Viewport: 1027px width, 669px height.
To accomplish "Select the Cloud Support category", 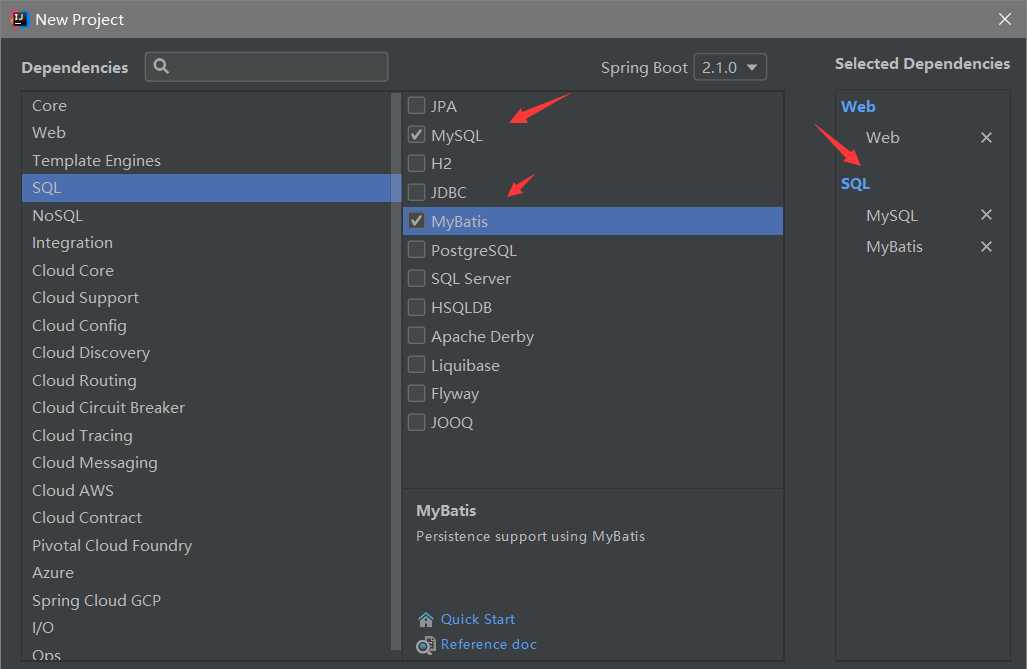I will coord(206,297).
